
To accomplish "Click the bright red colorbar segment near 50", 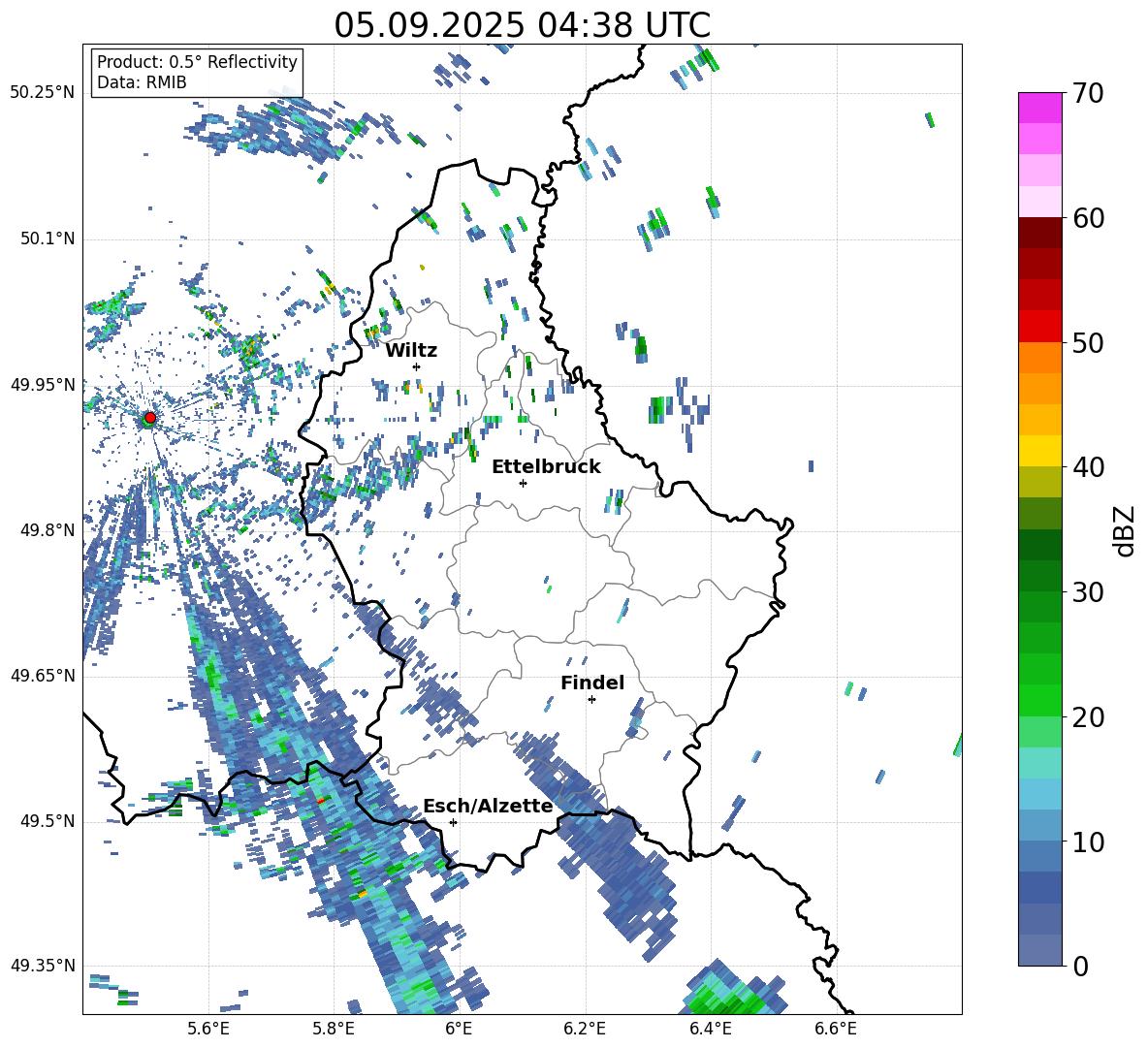I will [x=1039, y=327].
